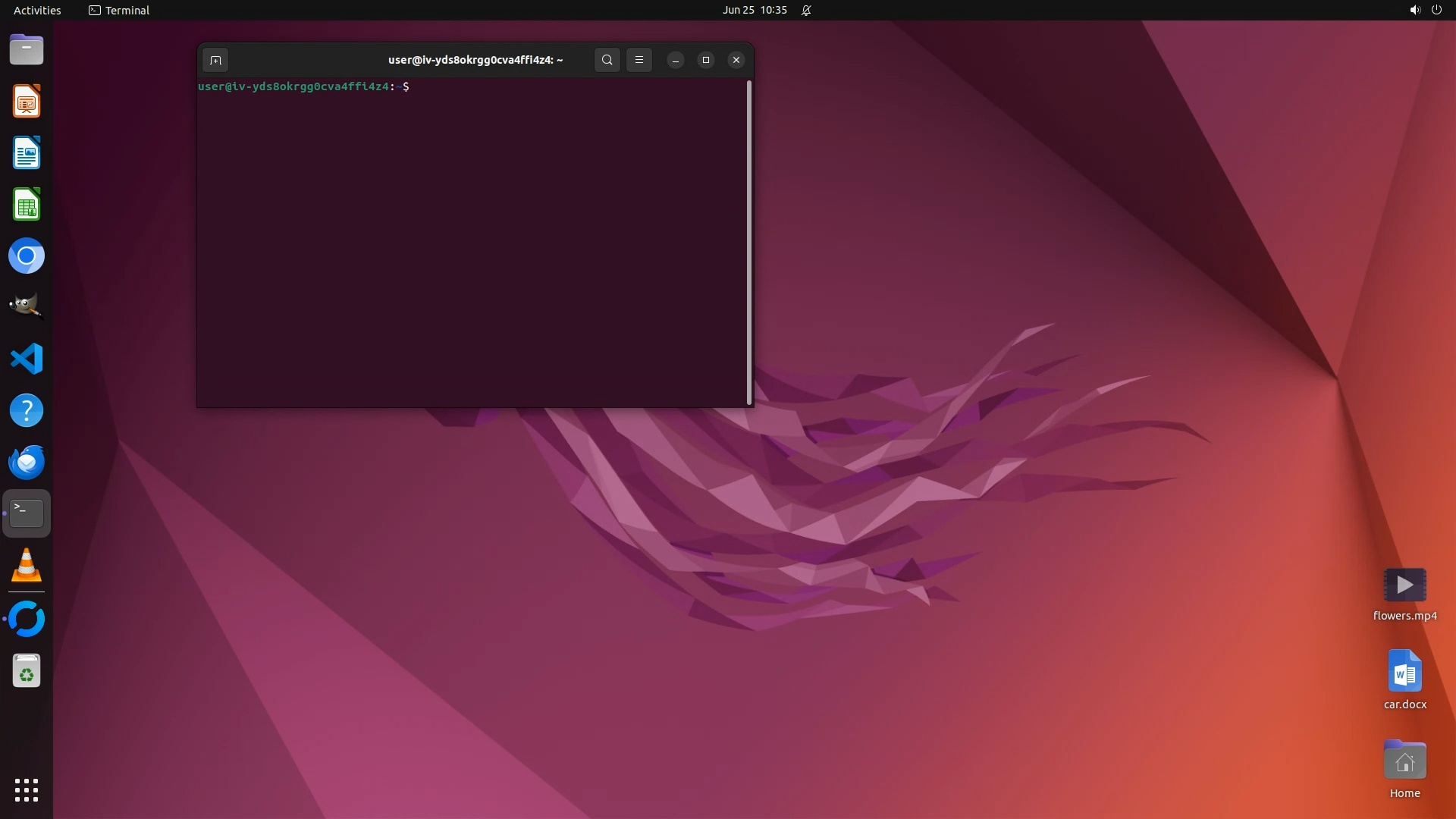
Task: Open the Files manager from dock
Action: coord(27,50)
